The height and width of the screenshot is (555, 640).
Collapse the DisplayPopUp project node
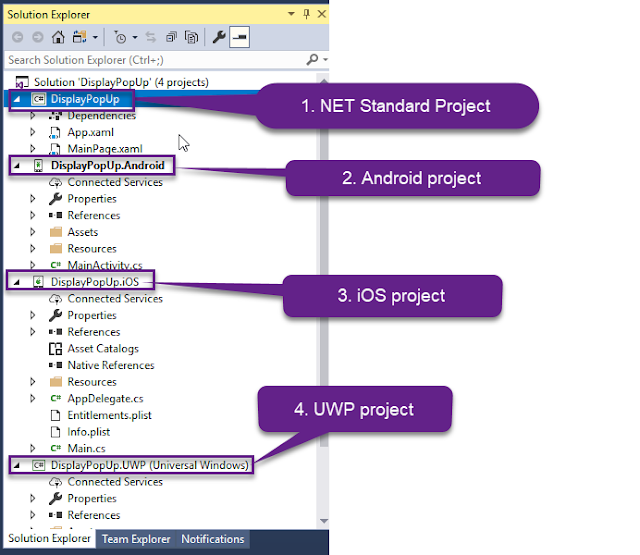17,99
